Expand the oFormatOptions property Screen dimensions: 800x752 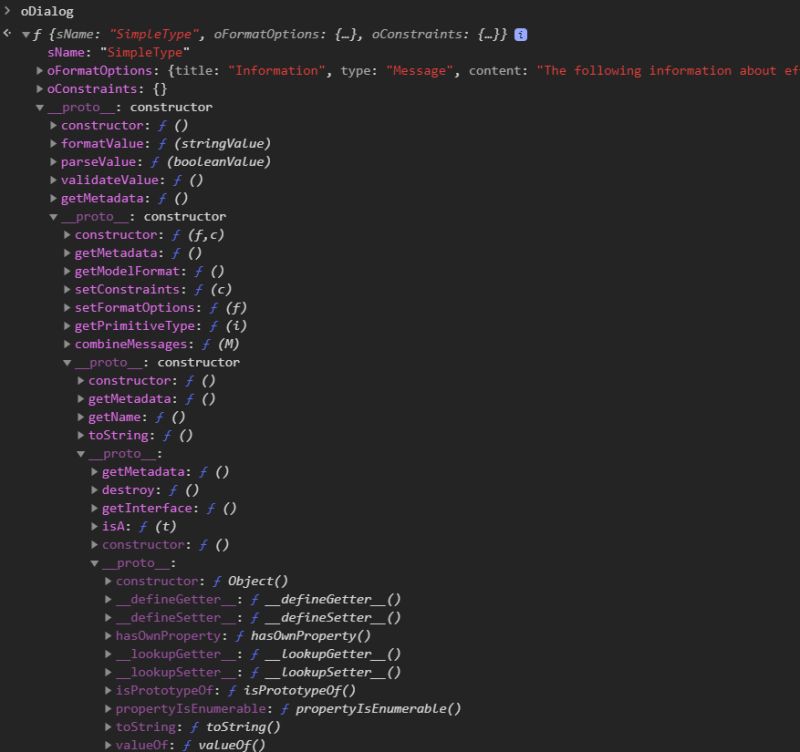pyautogui.click(x=40, y=70)
